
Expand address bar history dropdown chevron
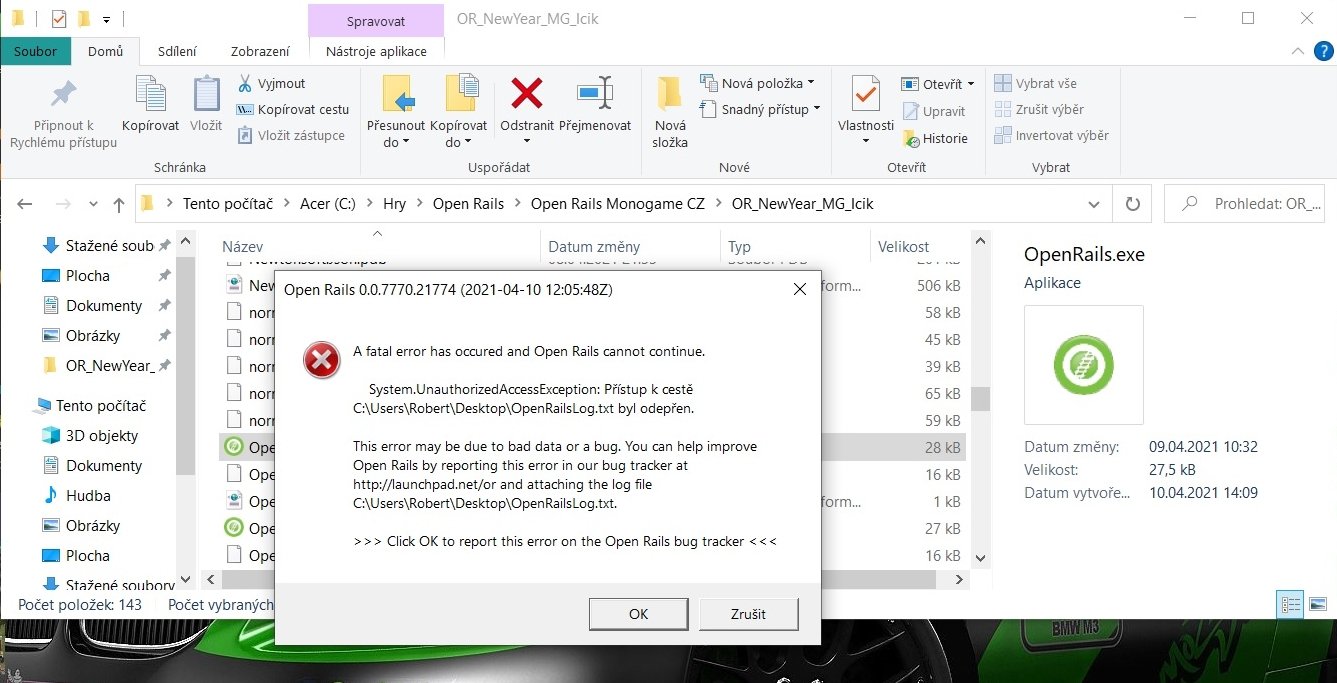1093,204
